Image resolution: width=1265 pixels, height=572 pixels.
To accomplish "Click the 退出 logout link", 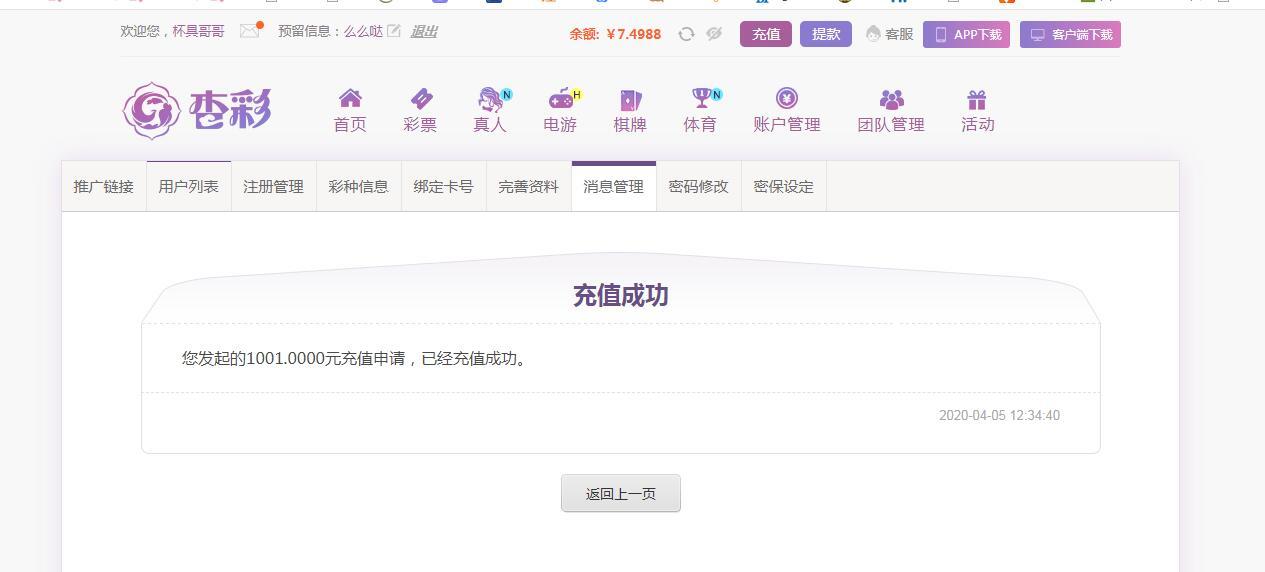I will click(x=424, y=31).
